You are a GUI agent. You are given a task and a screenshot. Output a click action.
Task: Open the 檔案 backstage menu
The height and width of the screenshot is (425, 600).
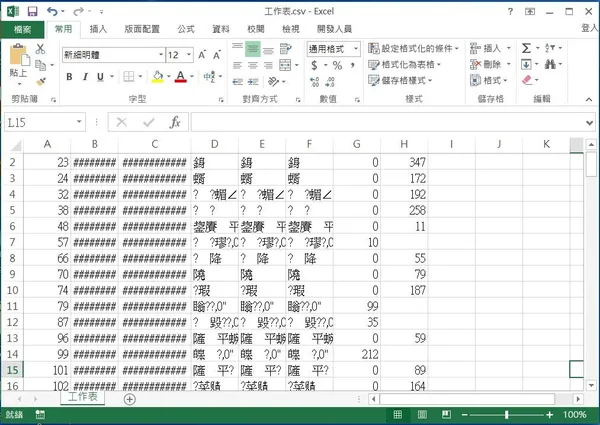(22, 30)
